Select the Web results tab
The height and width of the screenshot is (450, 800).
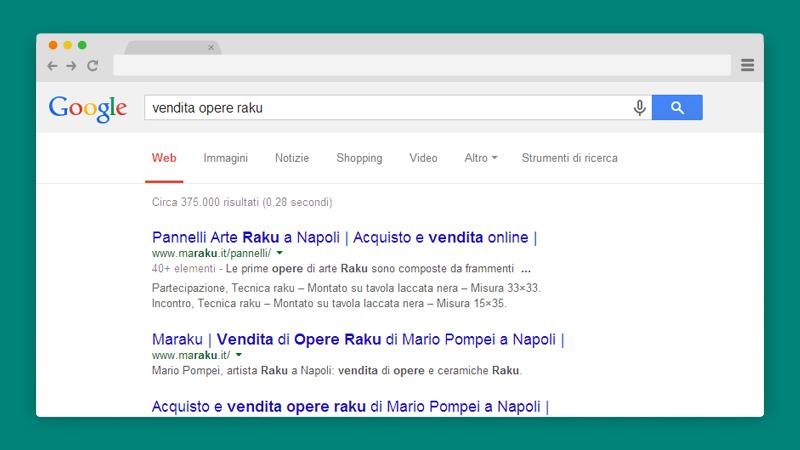164,158
